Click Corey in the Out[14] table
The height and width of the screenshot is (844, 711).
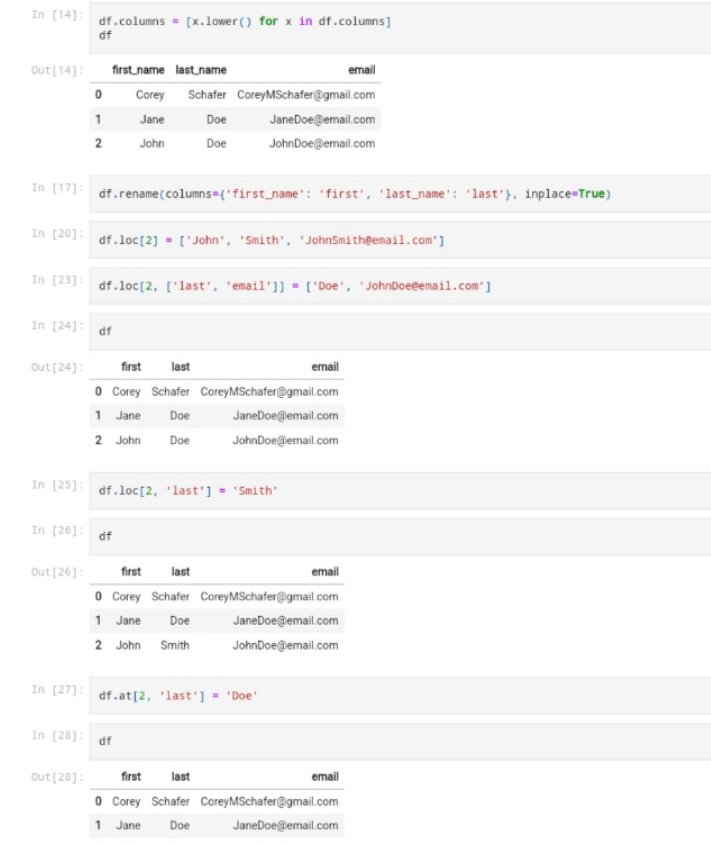[x=150, y=95]
